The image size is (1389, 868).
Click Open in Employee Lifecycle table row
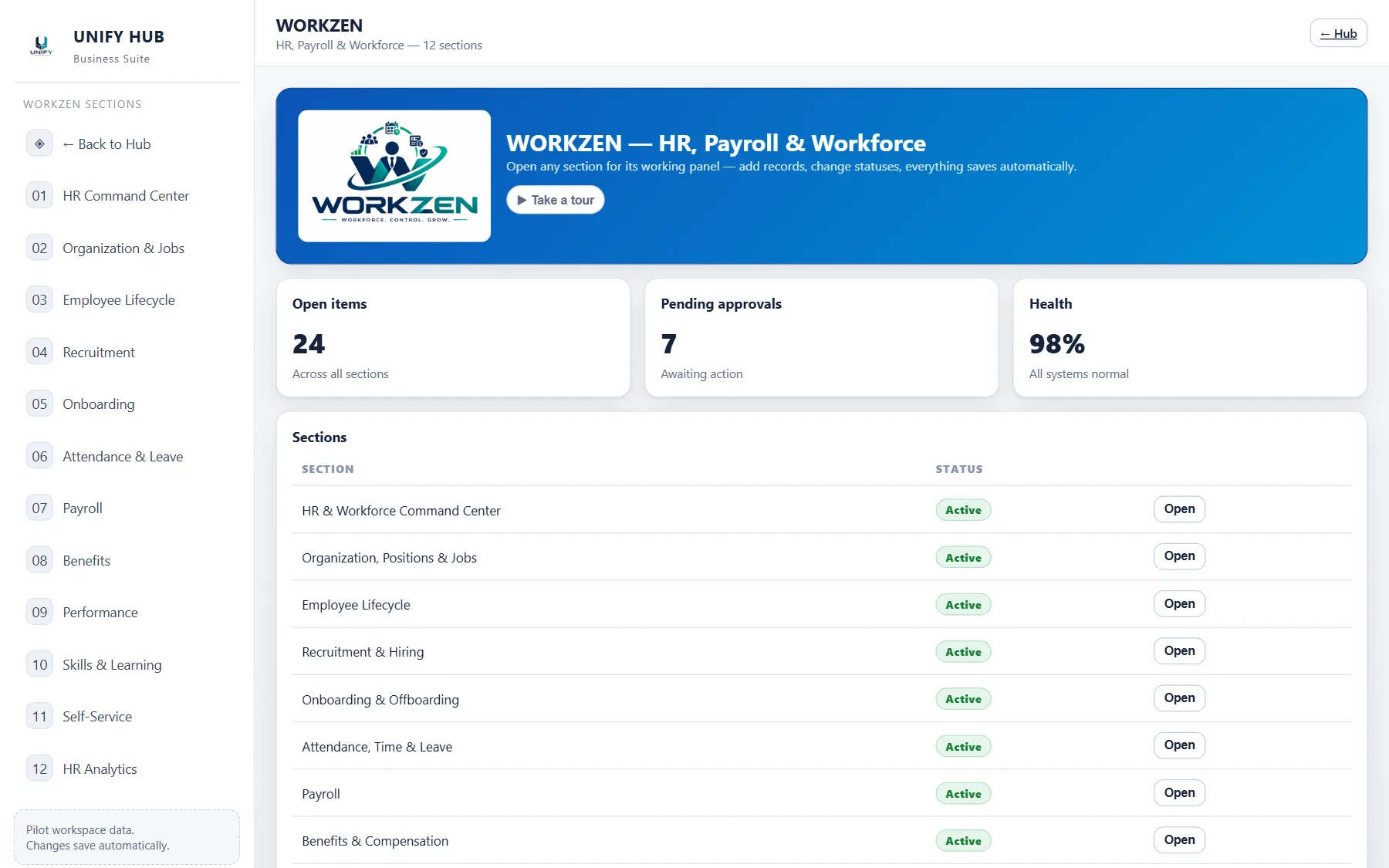(x=1179, y=603)
